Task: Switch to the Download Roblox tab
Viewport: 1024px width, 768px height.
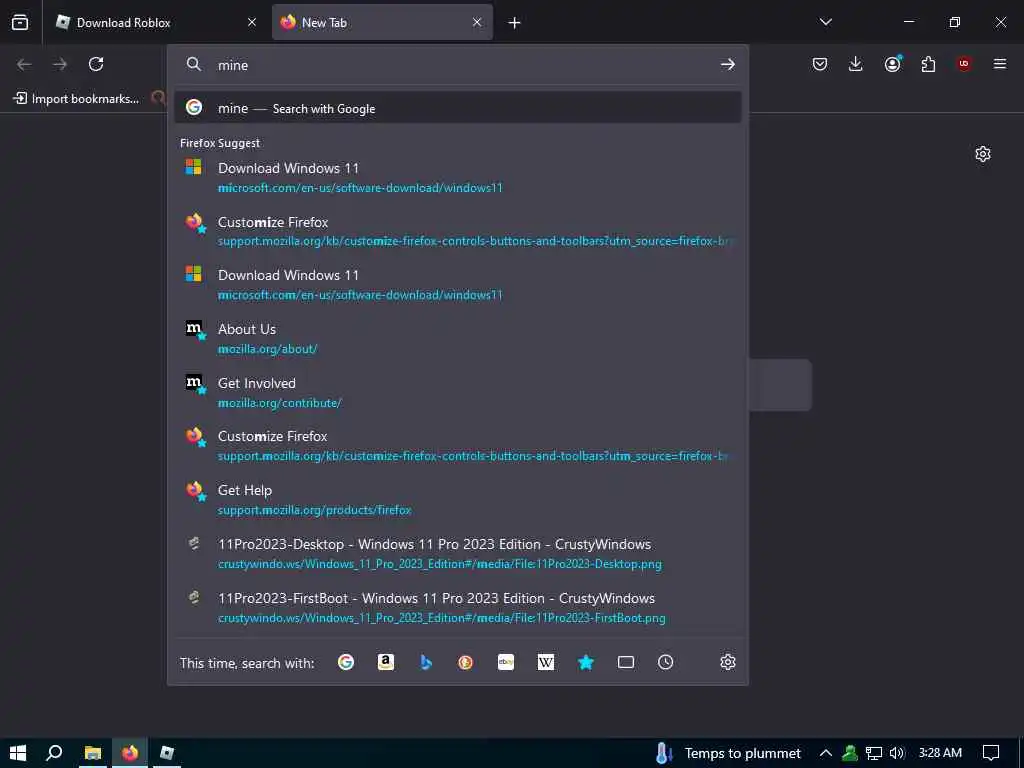Action: 155,22
